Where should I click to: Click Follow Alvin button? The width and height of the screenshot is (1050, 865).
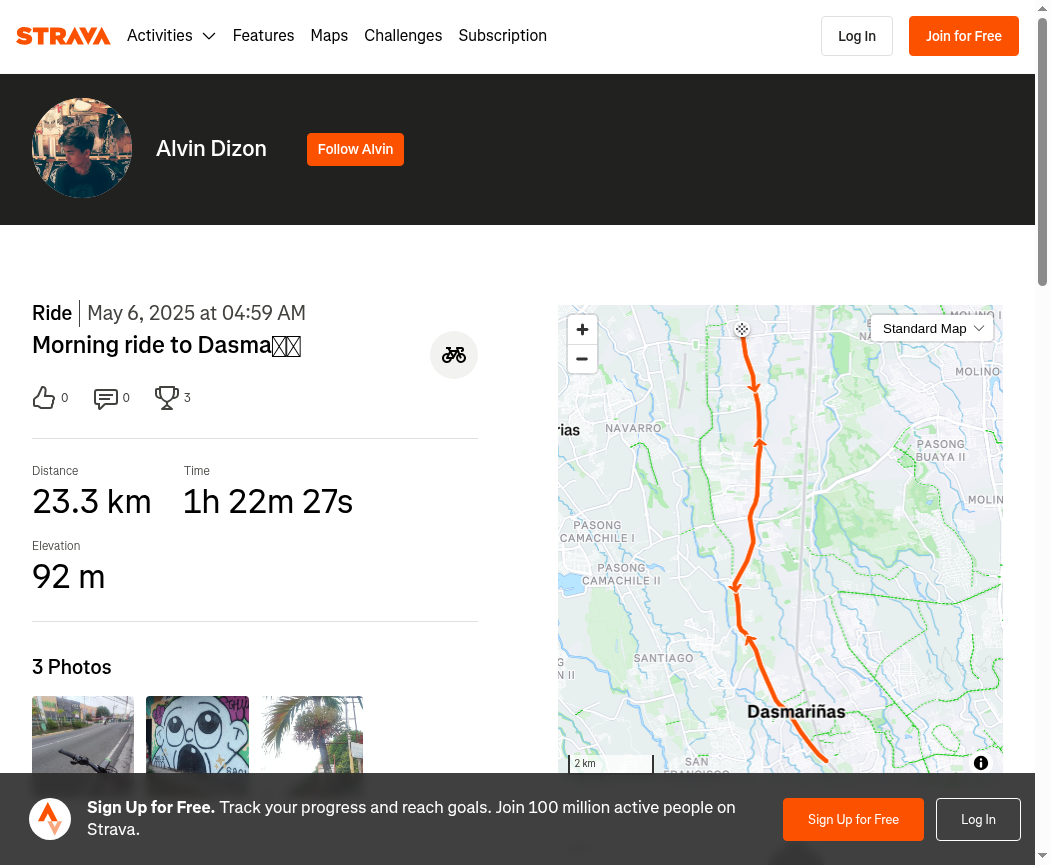point(355,149)
